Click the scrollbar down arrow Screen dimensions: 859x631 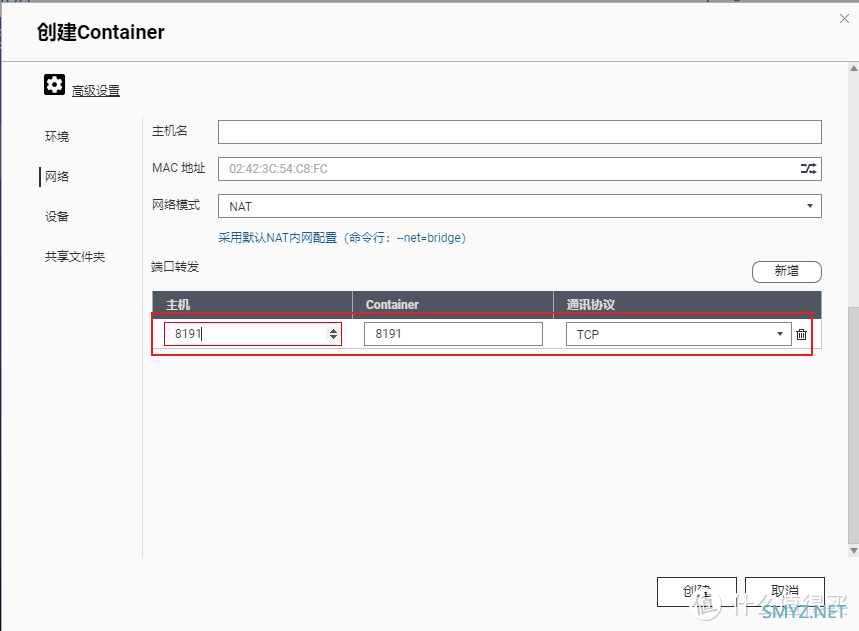tap(854, 550)
